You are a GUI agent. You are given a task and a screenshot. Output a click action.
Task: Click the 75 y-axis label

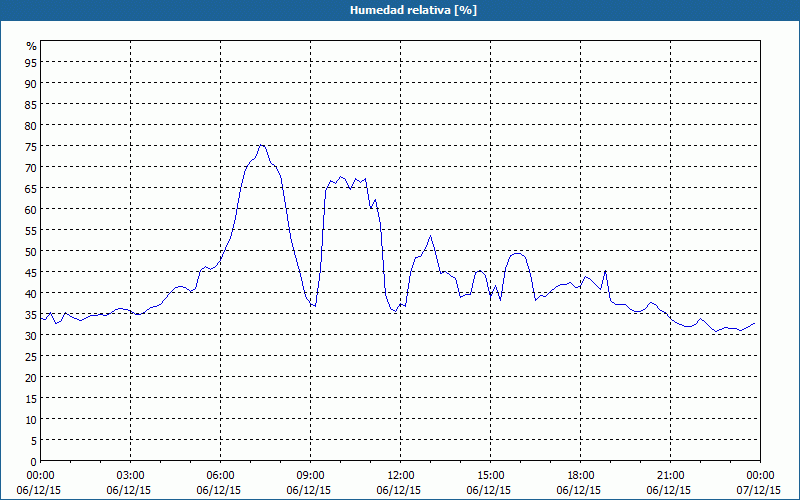coord(31,146)
